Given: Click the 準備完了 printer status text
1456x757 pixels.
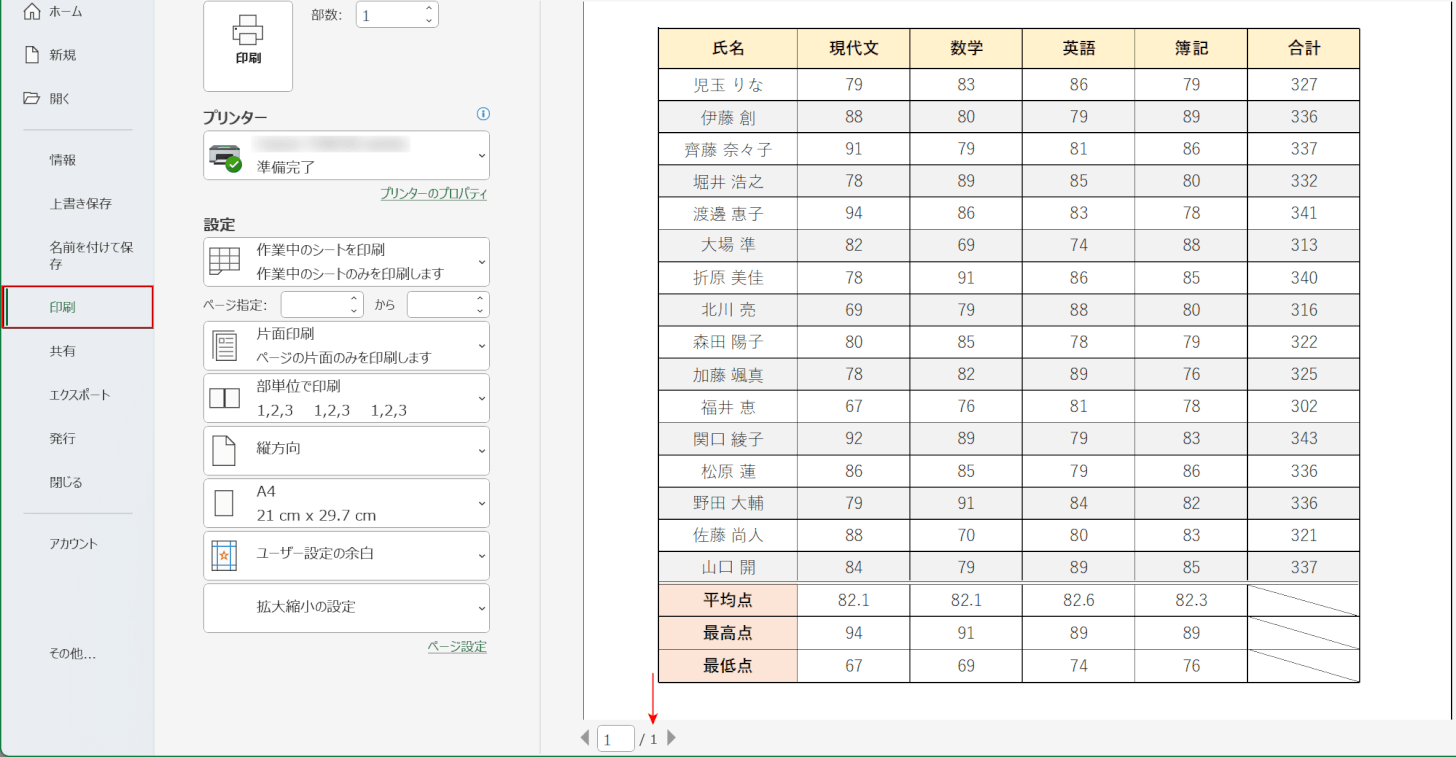Looking at the screenshot, I should [x=286, y=168].
